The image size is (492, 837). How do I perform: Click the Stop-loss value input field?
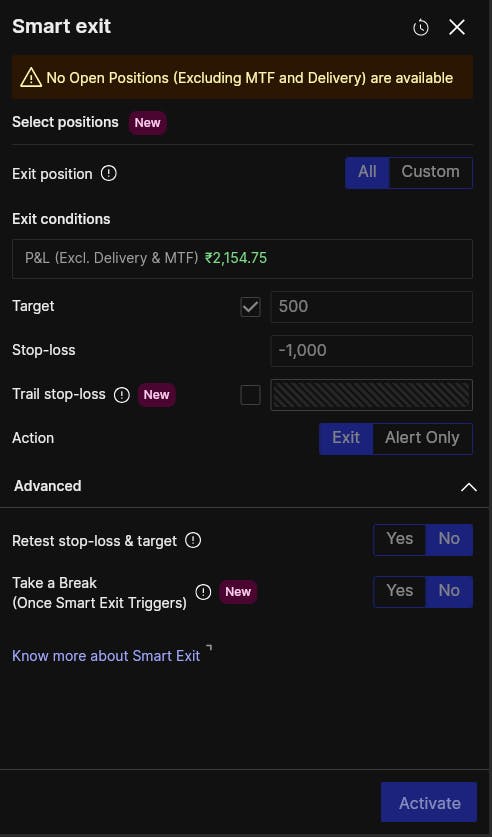coord(371,351)
